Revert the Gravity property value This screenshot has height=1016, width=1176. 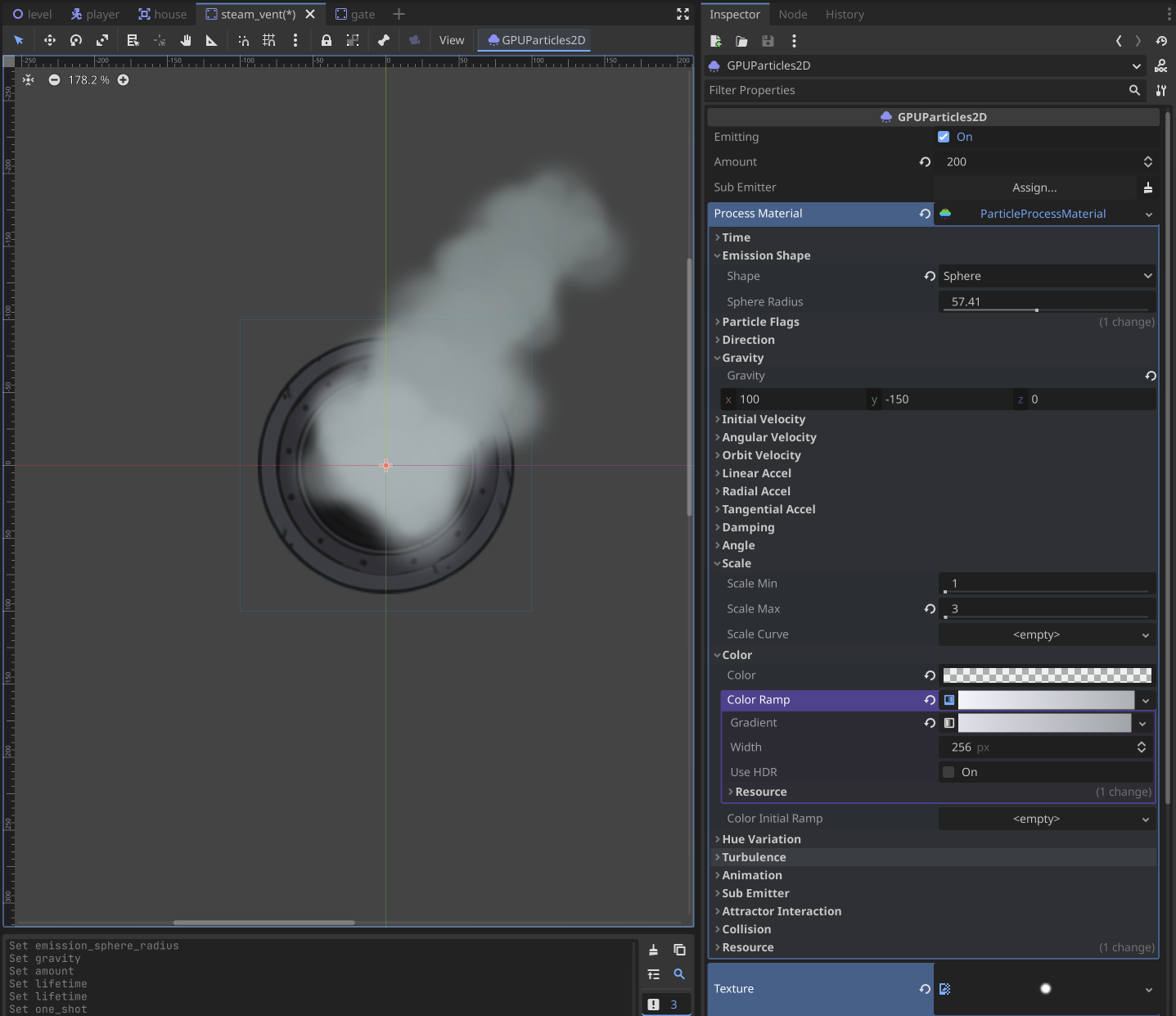click(x=1151, y=376)
